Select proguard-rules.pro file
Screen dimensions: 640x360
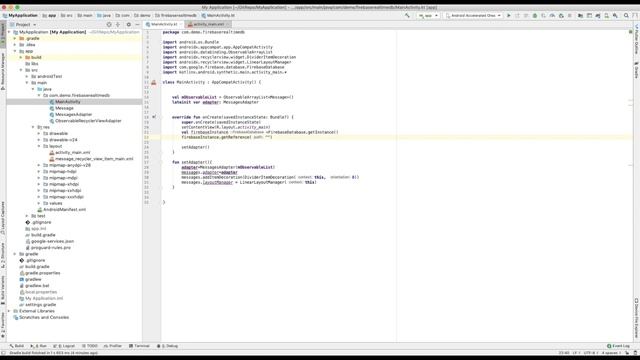pos(48,248)
